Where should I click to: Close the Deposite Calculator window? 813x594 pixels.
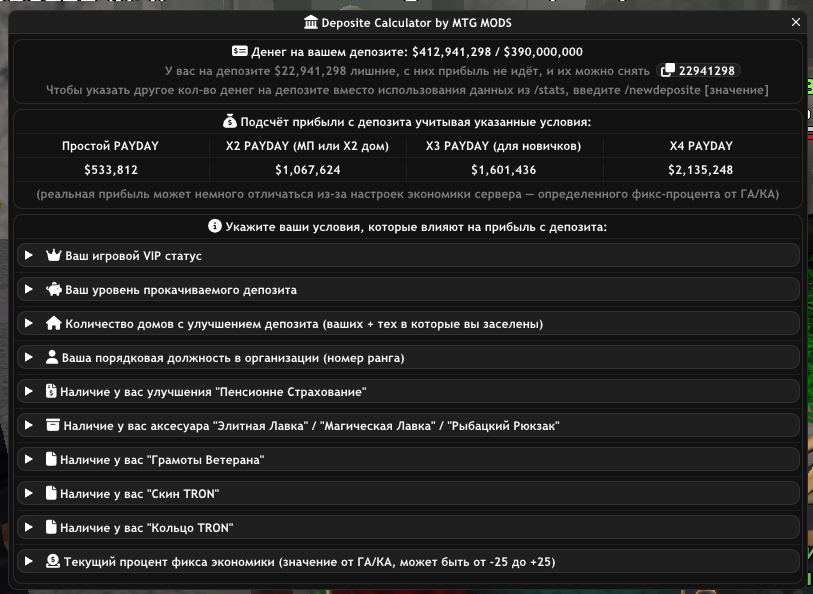(796, 22)
